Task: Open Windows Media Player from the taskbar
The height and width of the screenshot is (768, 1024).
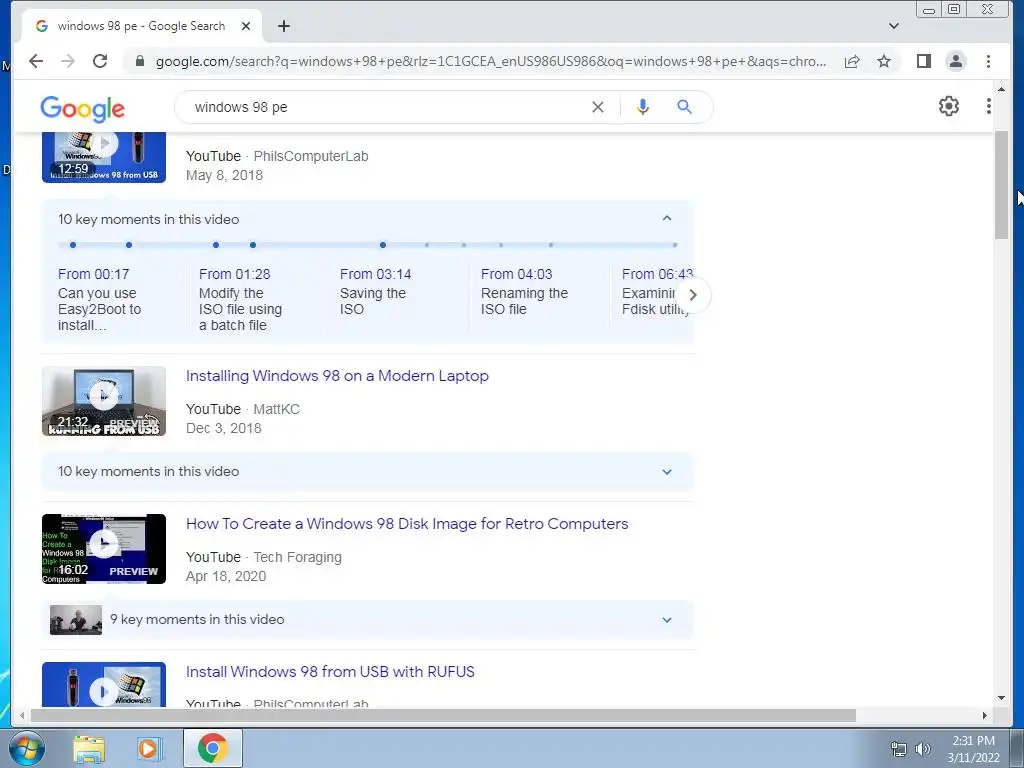Action: (148, 749)
